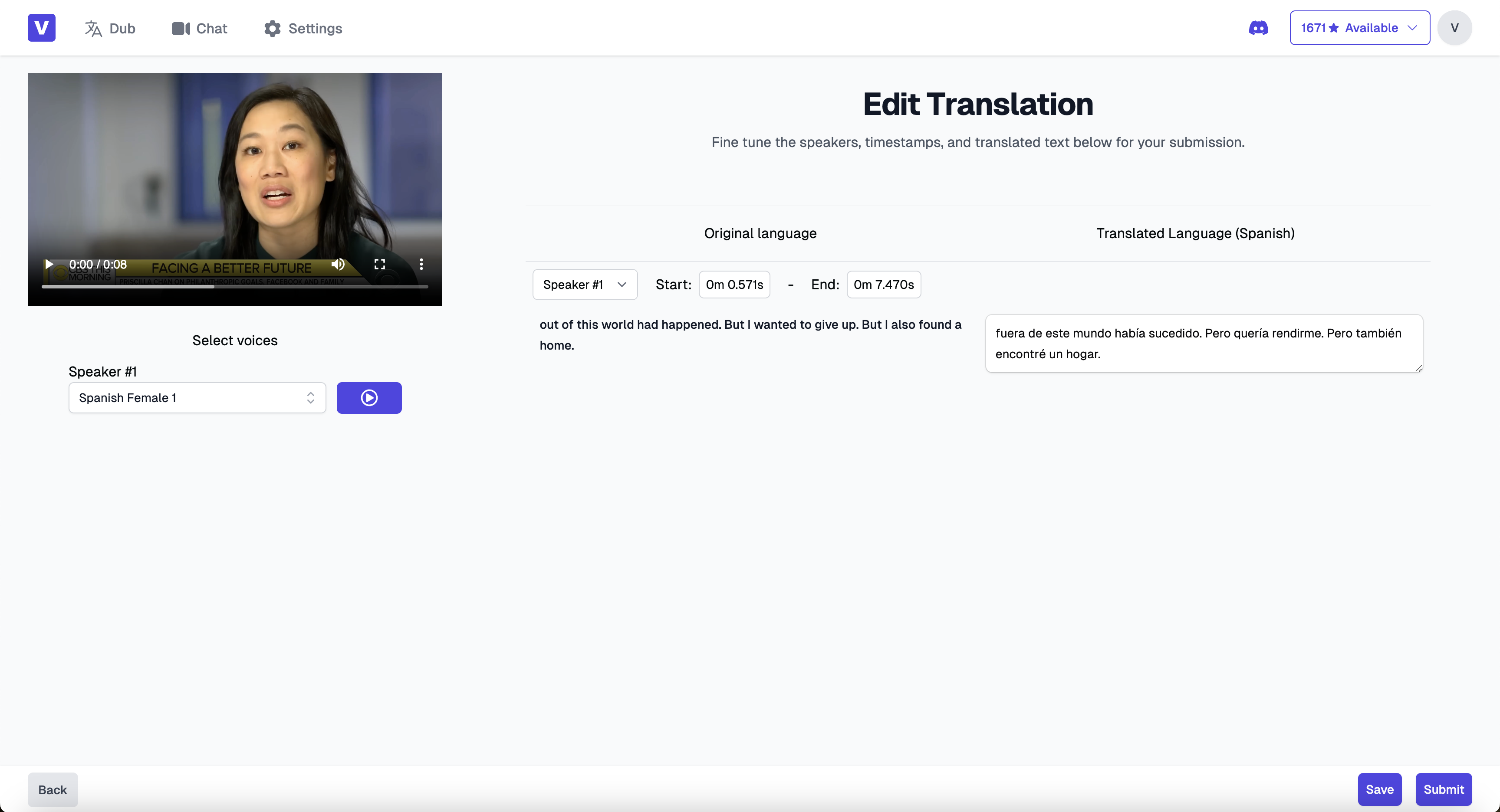1500x812 pixels.
Task: Play the video preview
Action: 49,264
